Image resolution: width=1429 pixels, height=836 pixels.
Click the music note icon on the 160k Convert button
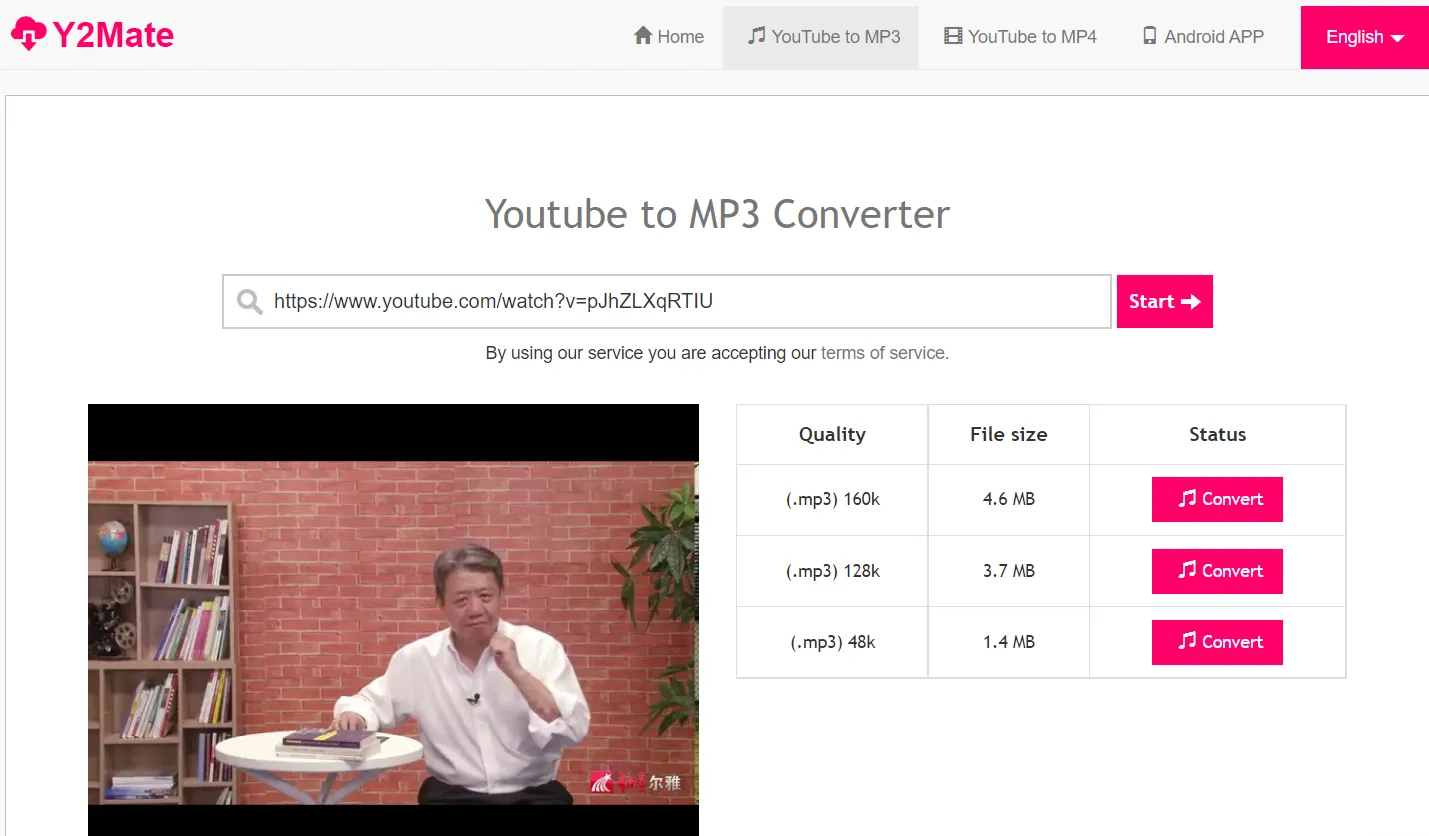pyautogui.click(x=1187, y=498)
